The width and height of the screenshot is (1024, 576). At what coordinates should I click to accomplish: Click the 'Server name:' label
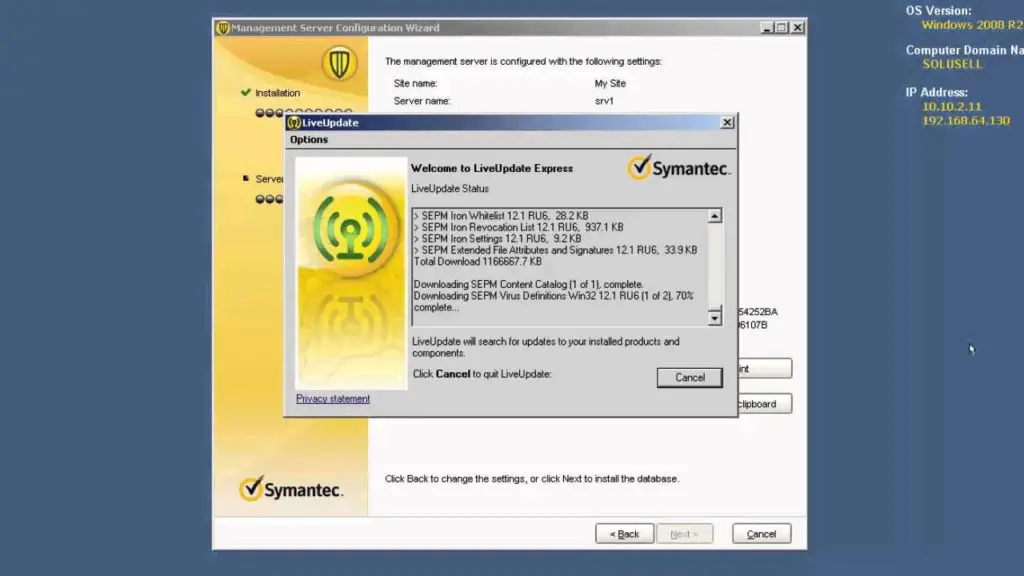coord(422,101)
